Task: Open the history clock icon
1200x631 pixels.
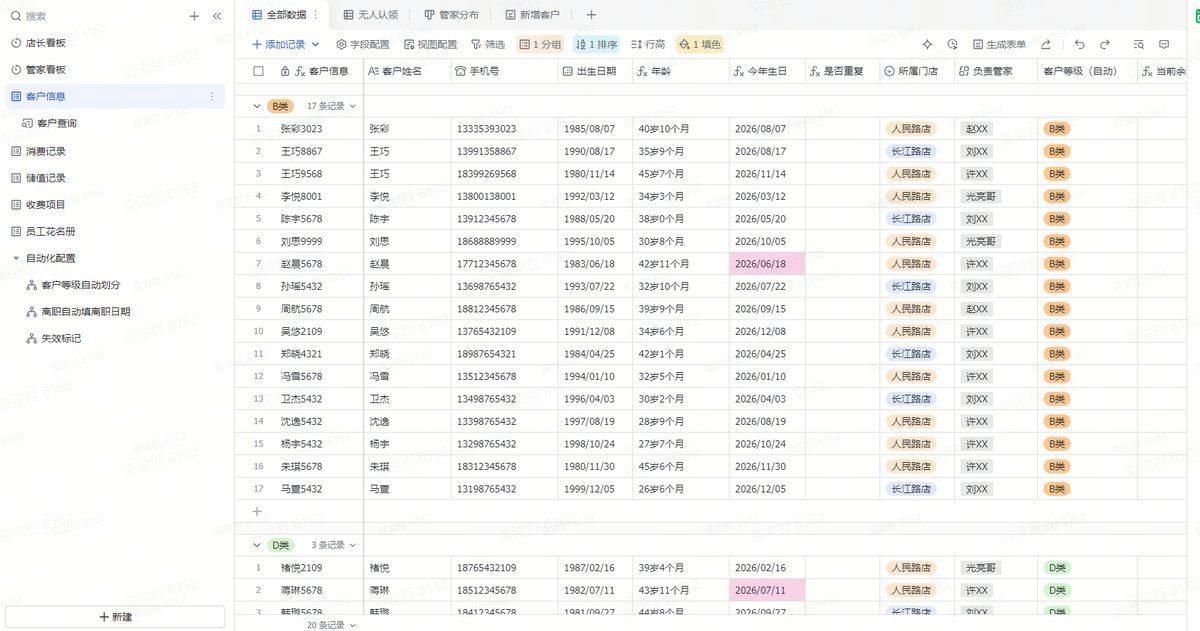Action: click(x=952, y=44)
